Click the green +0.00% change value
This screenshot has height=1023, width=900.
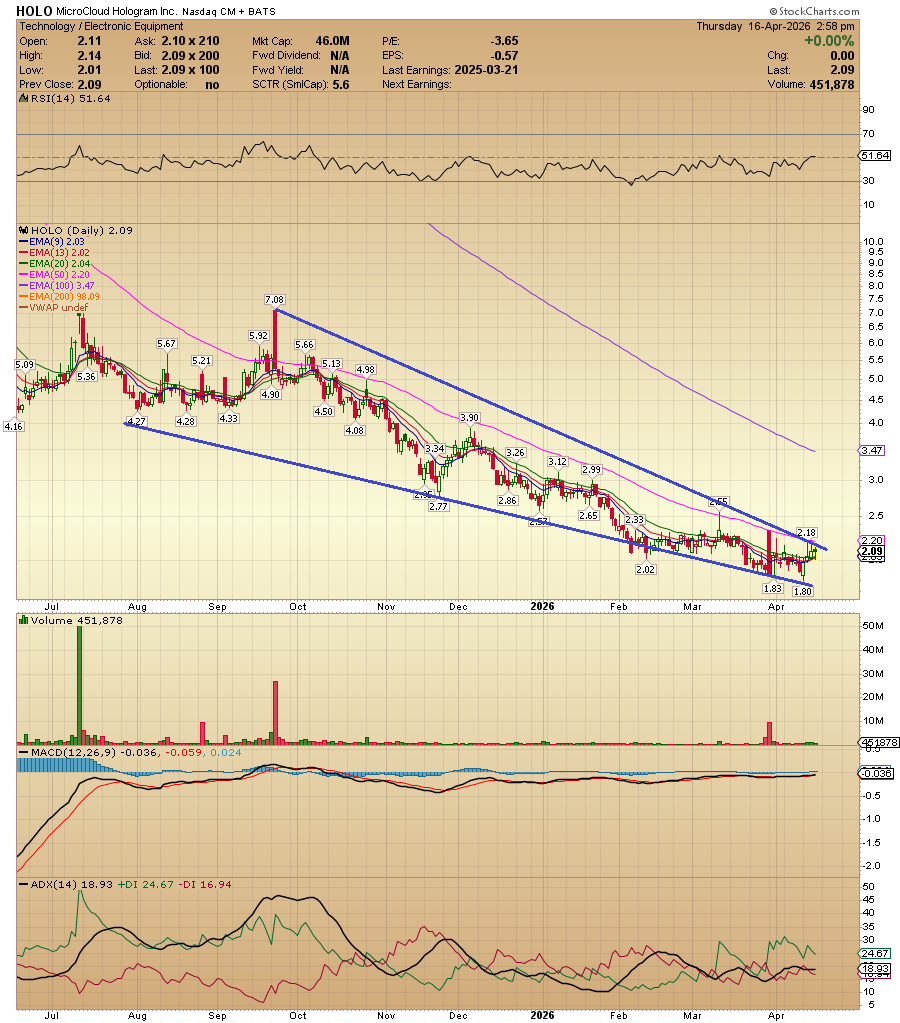pos(829,40)
